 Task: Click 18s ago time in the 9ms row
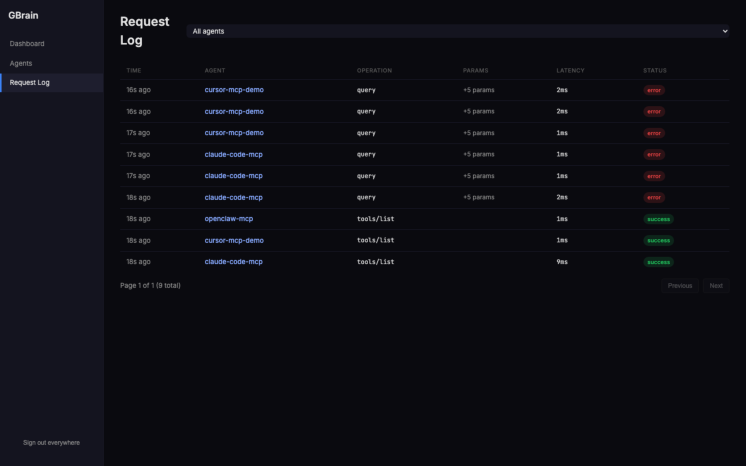click(138, 262)
